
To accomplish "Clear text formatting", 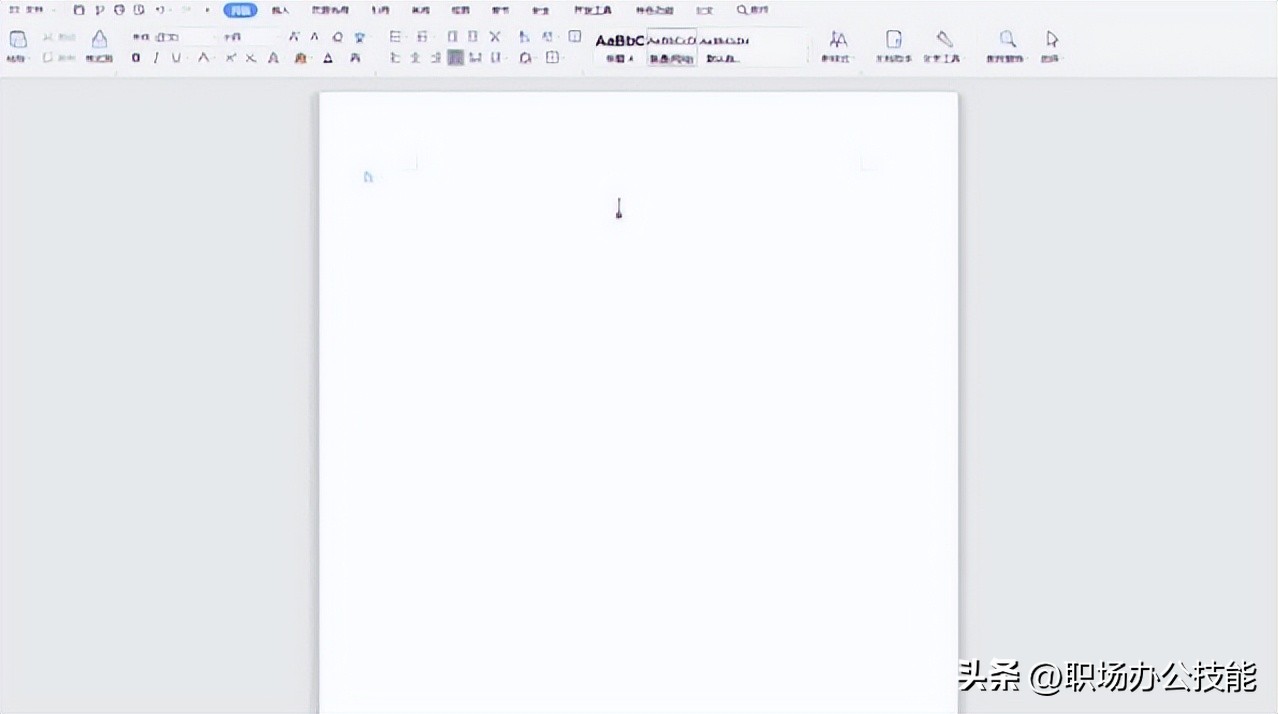I will 337,37.
